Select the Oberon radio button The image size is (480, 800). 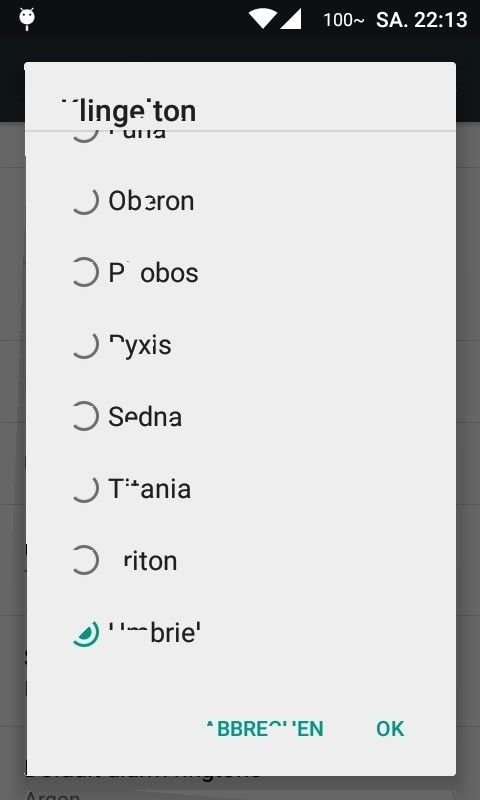pos(85,202)
